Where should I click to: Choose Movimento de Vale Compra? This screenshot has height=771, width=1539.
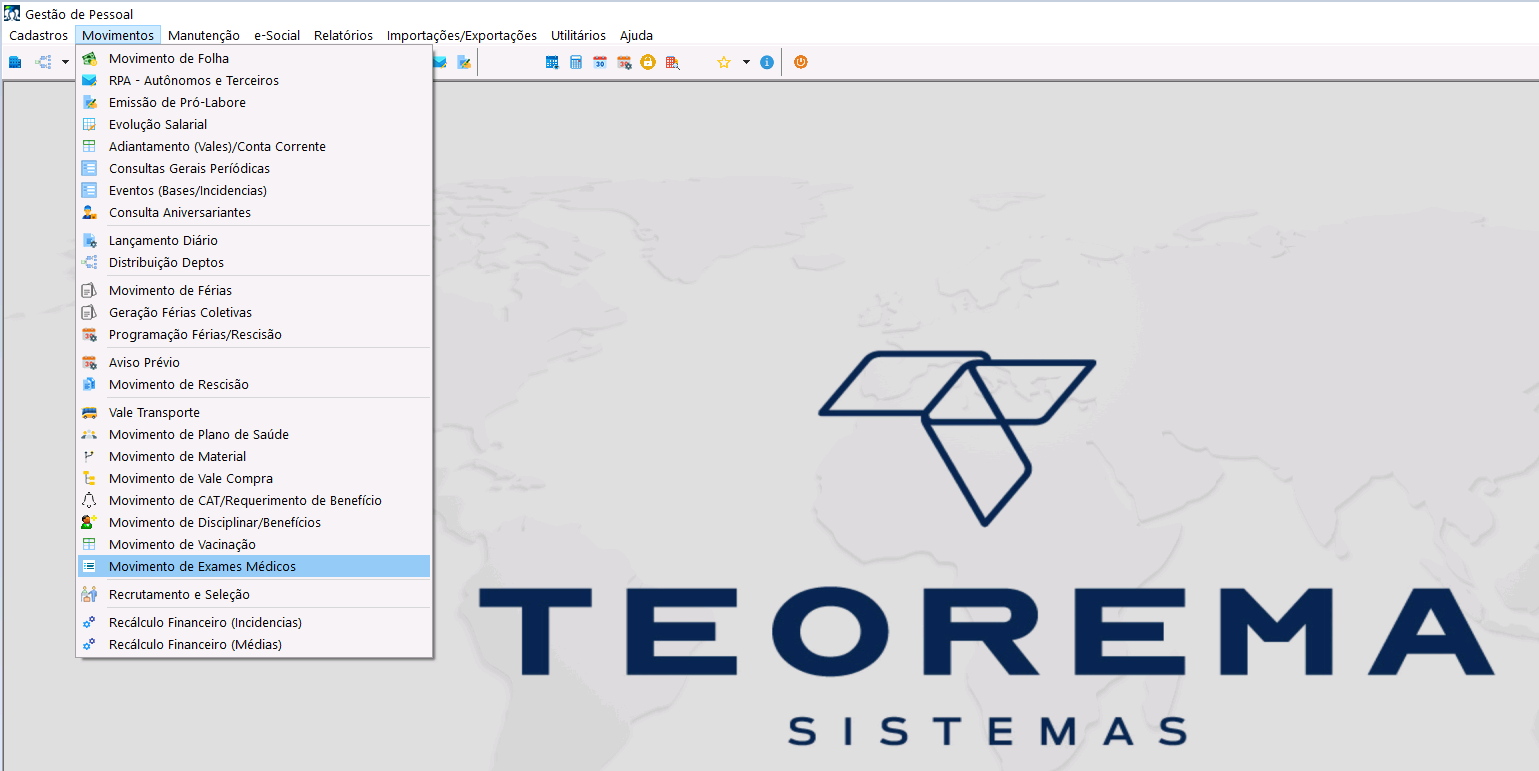click(x=254, y=479)
